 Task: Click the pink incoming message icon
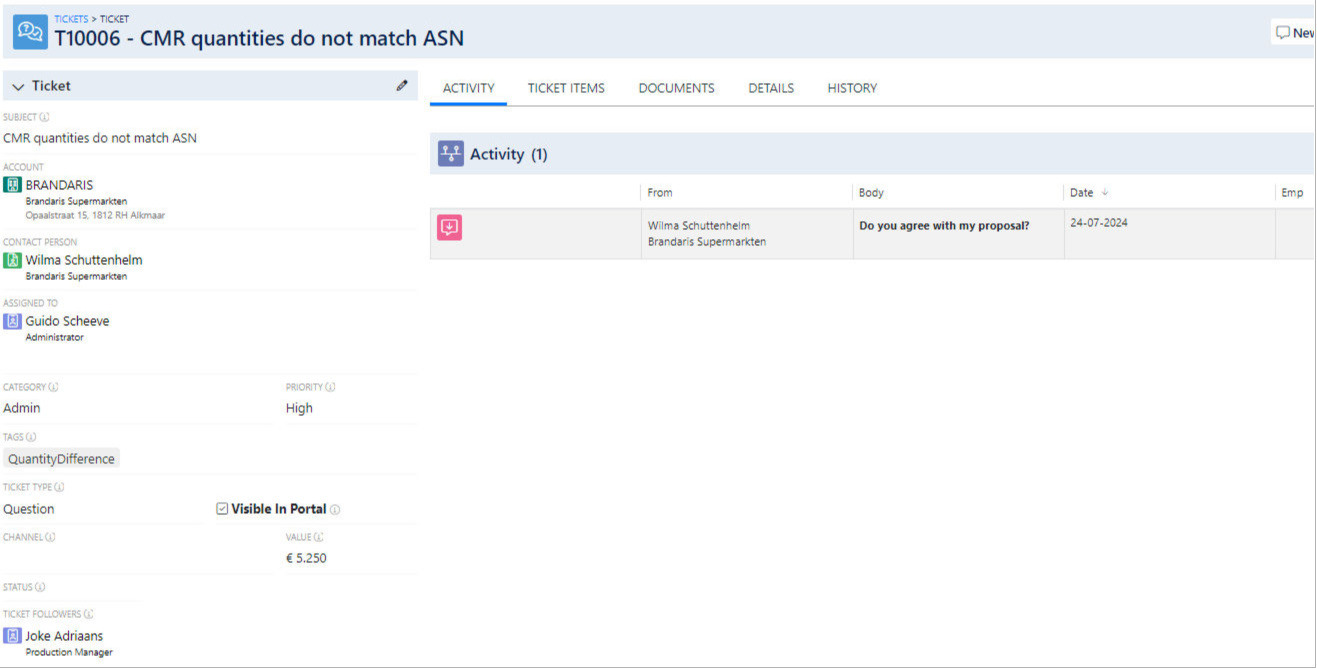point(450,228)
